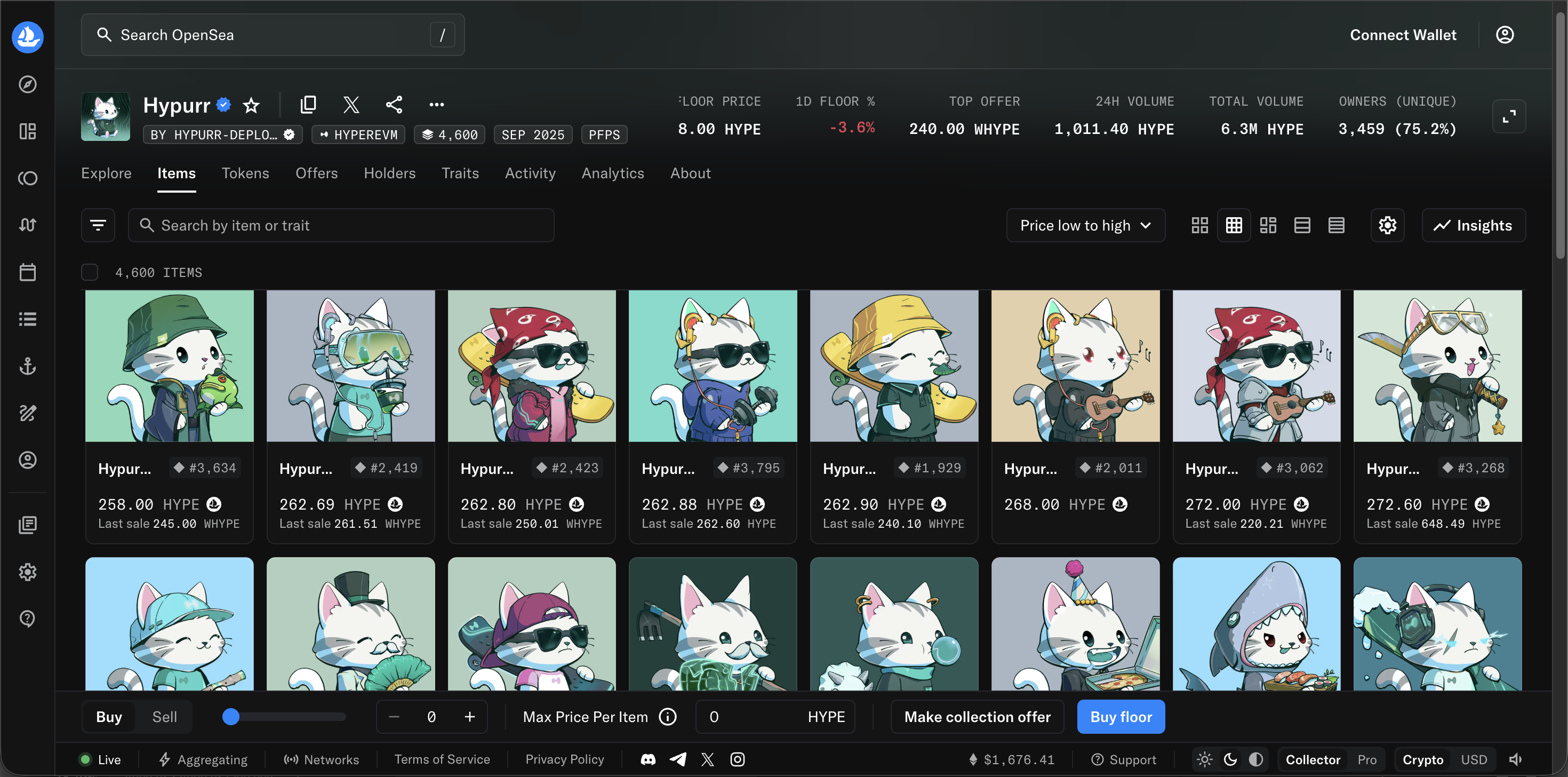1568x777 pixels.
Task: Open item view settings gear
Action: tap(1387, 225)
